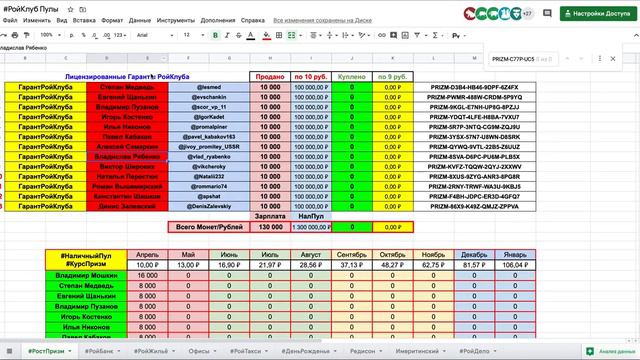Switch to Офисы sheet tab
The width and height of the screenshot is (640, 360).
pyautogui.click(x=202, y=351)
